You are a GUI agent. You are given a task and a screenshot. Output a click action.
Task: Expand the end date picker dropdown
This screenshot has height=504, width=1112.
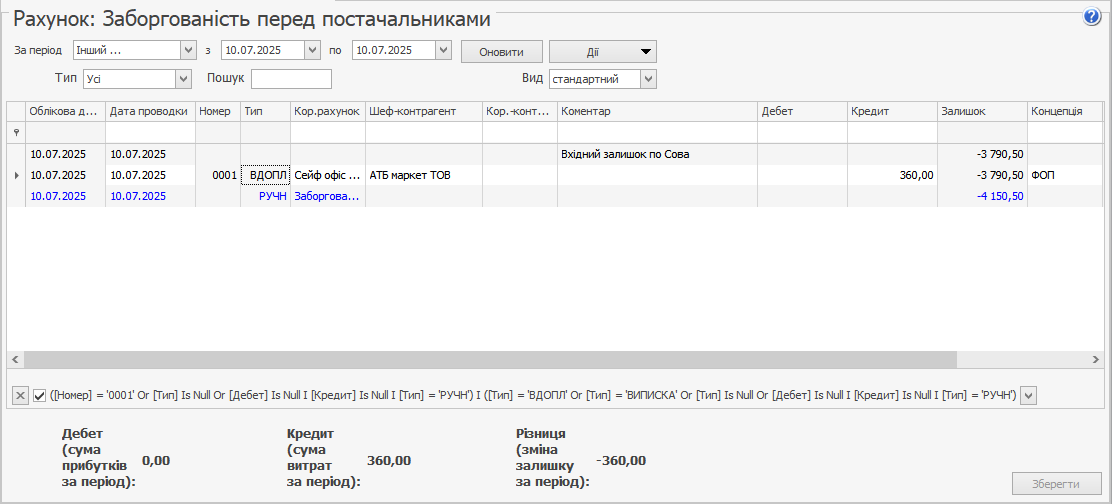444,51
